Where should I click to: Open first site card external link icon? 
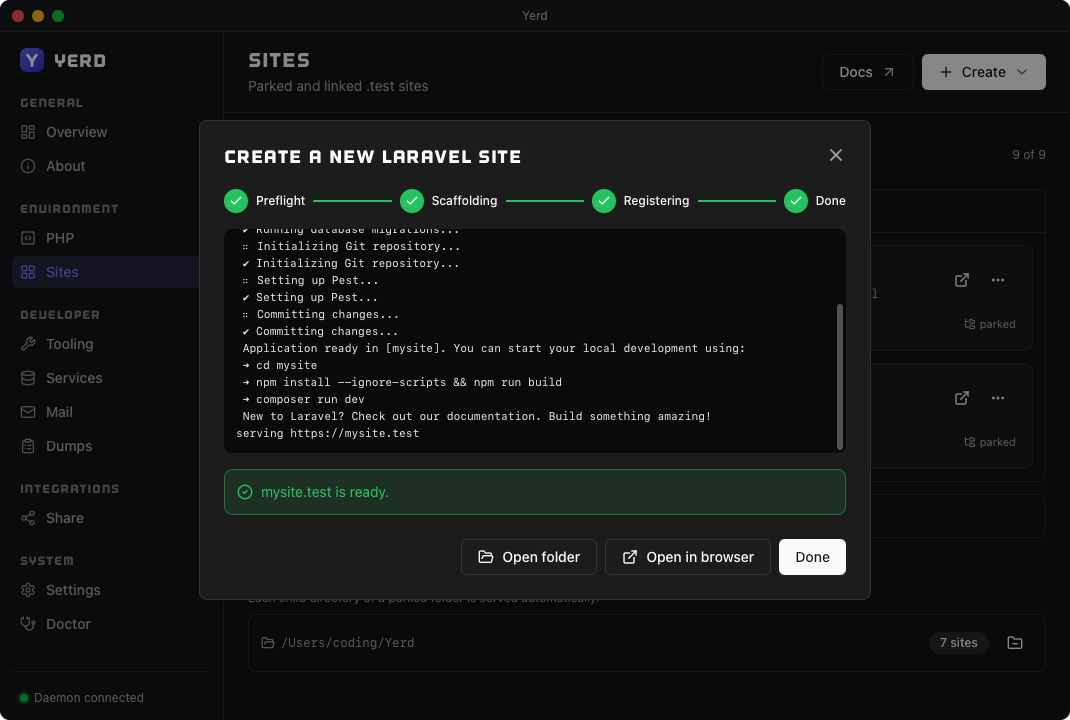[961, 280]
